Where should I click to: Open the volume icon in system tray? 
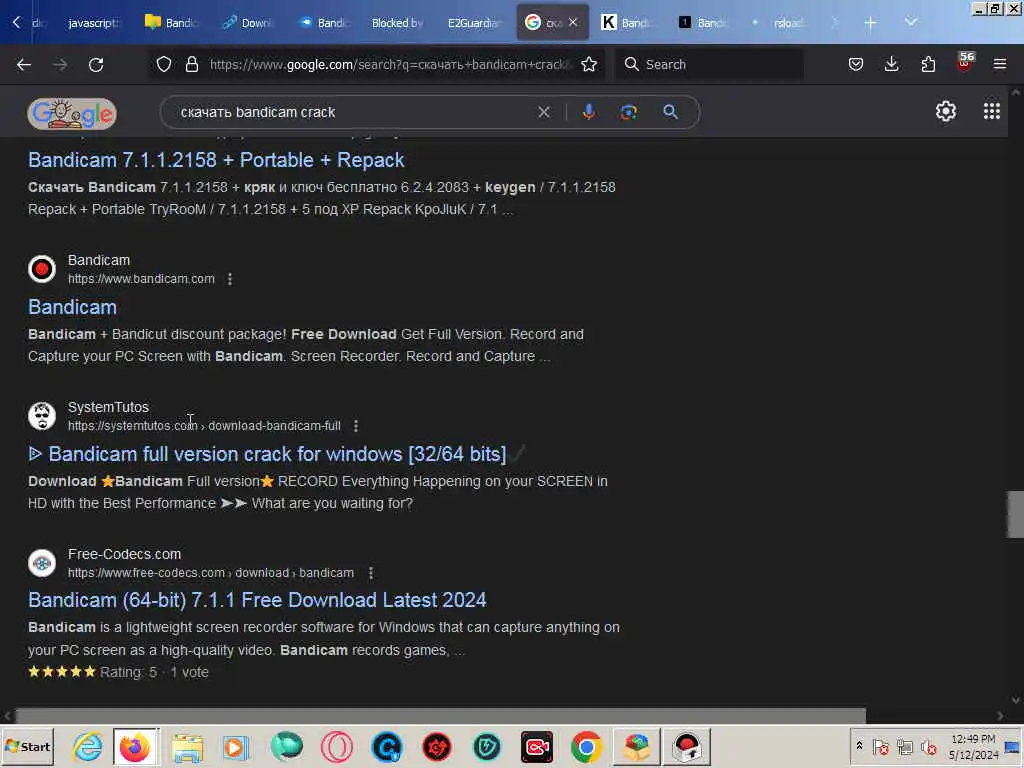tap(928, 746)
